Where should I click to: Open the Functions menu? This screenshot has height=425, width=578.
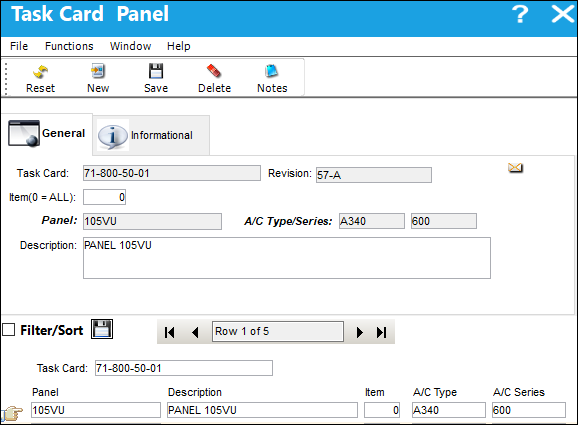[69, 46]
